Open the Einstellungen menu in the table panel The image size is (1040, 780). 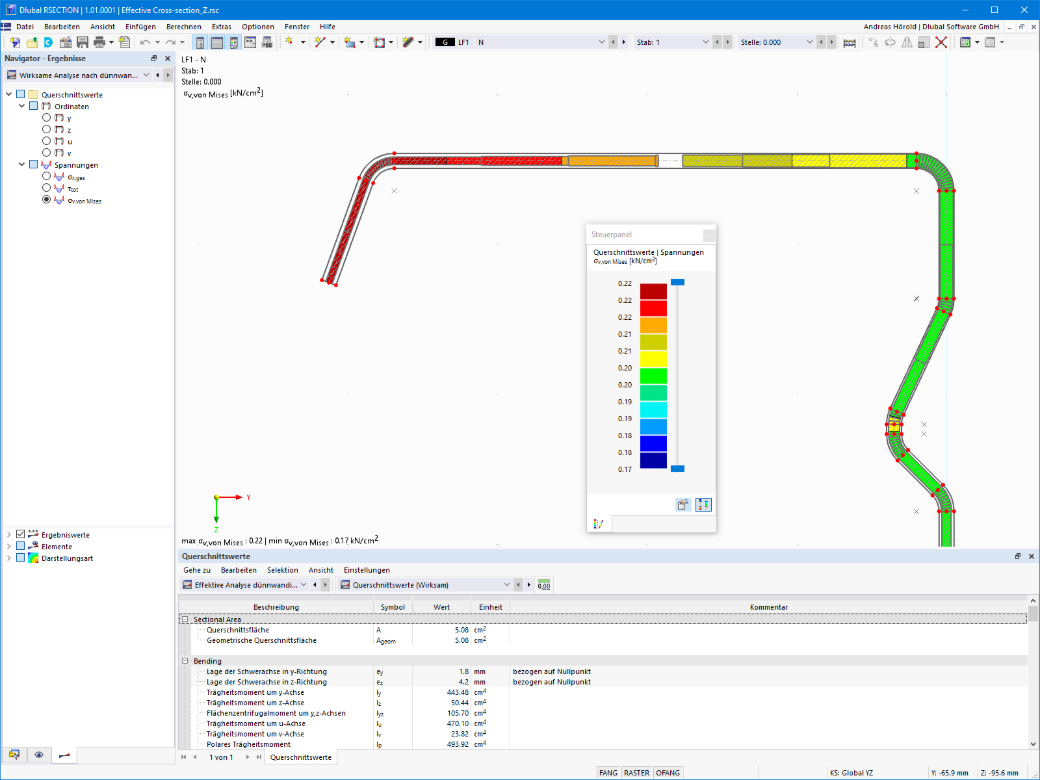click(x=367, y=570)
